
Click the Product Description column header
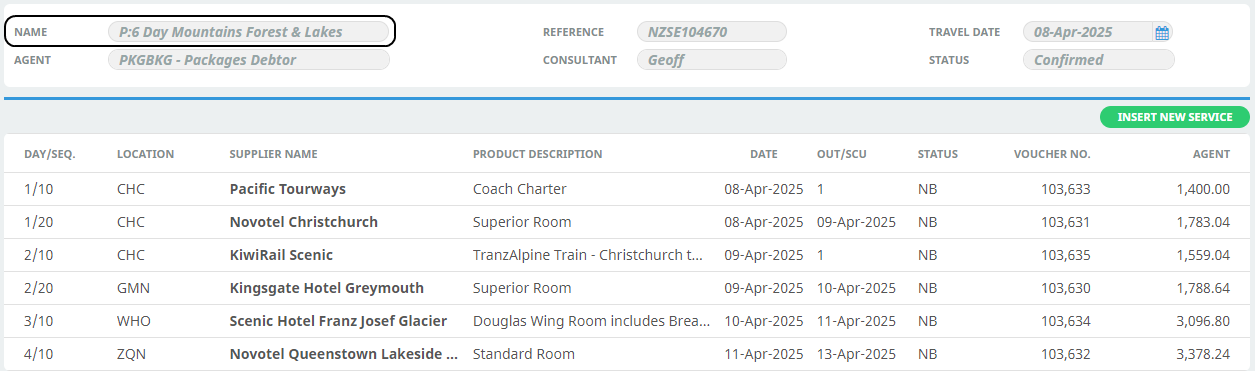(x=537, y=154)
